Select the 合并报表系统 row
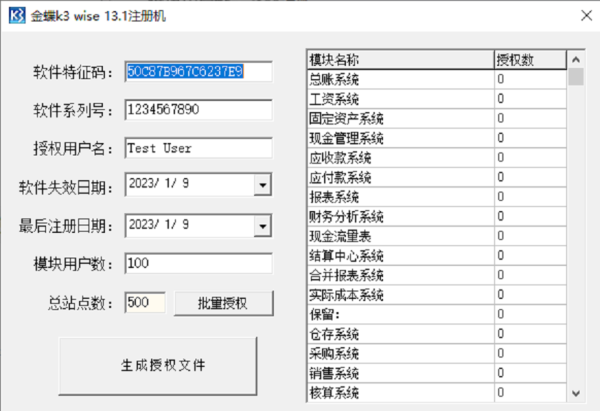This screenshot has width=600, height=411. pyautogui.click(x=437, y=275)
